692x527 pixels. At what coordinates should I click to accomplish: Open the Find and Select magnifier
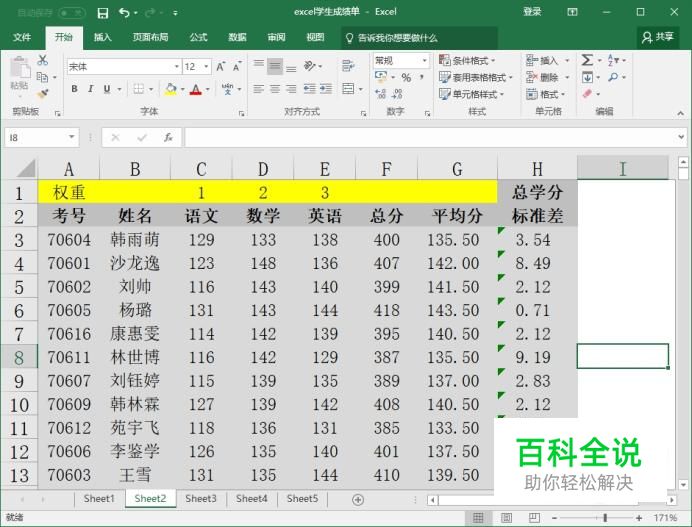(x=613, y=77)
